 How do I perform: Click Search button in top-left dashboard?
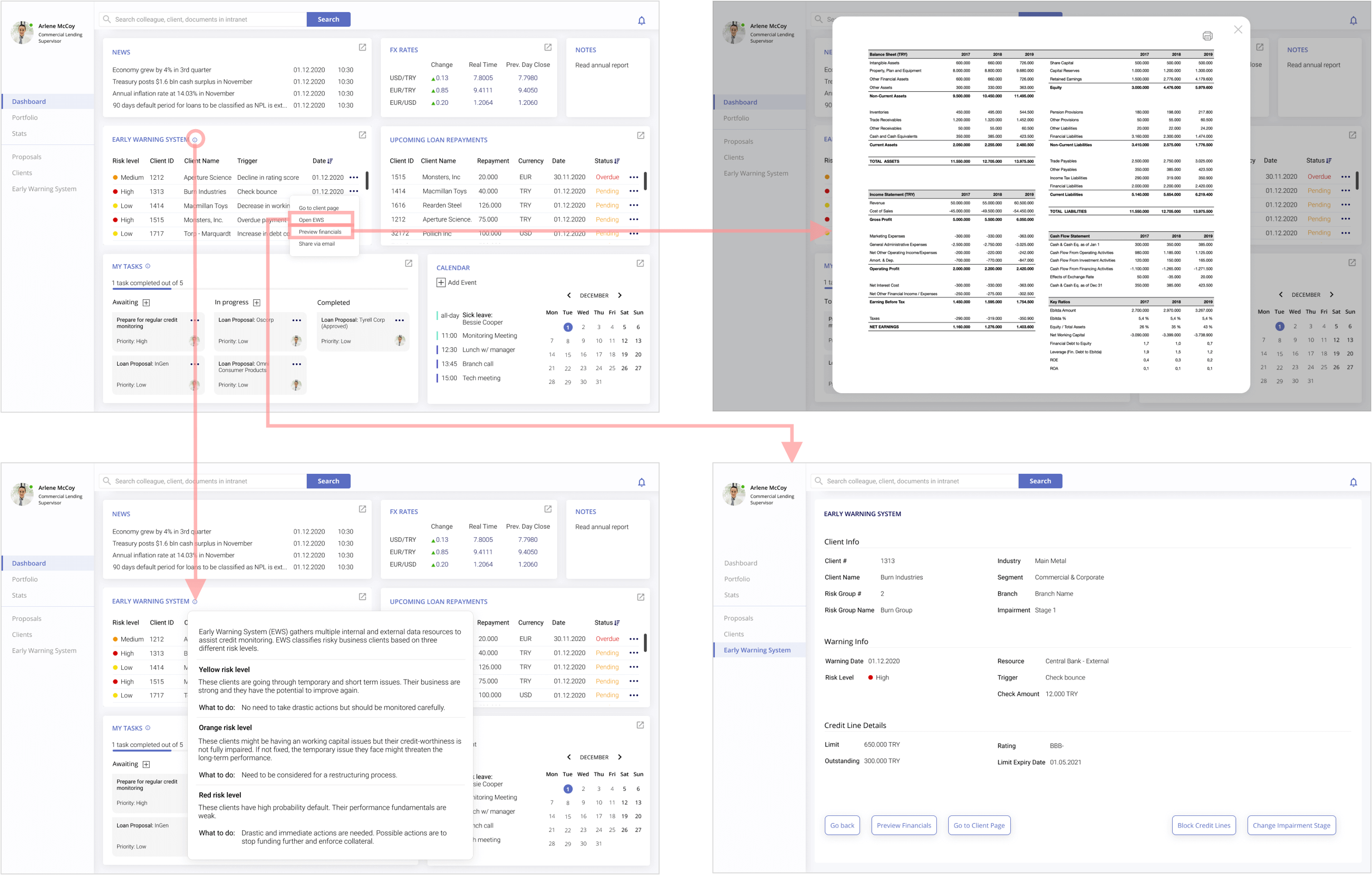coord(328,20)
